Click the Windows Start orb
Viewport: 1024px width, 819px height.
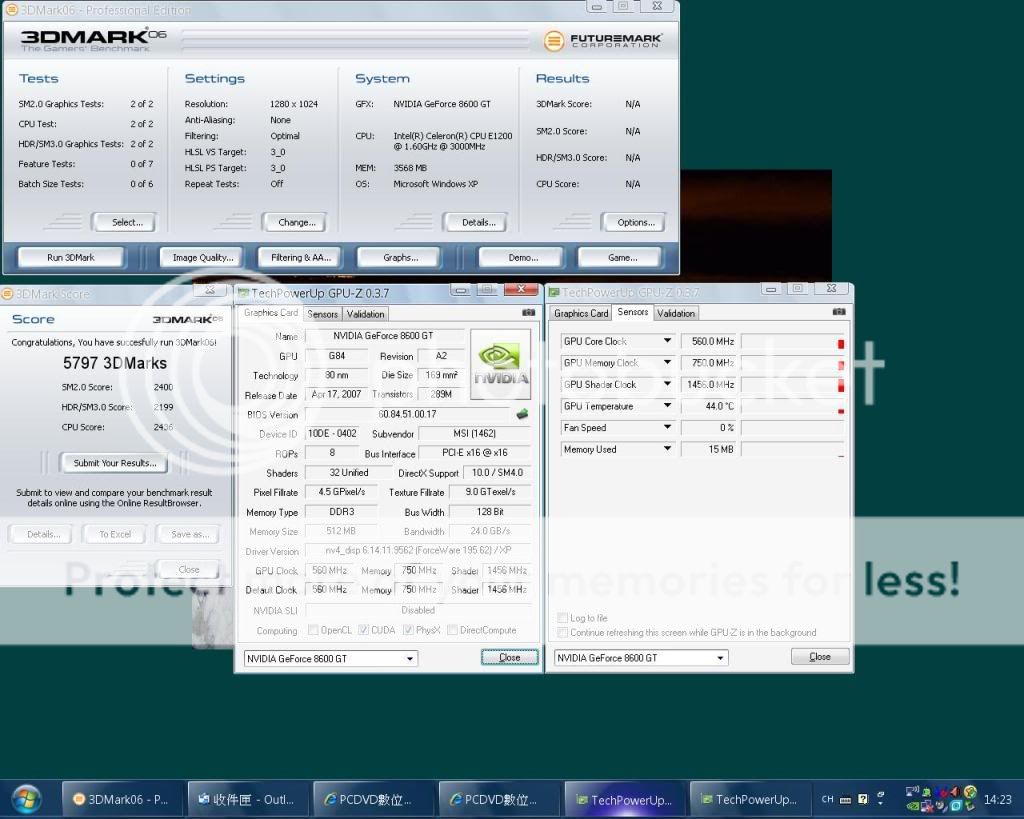pyautogui.click(x=26, y=799)
